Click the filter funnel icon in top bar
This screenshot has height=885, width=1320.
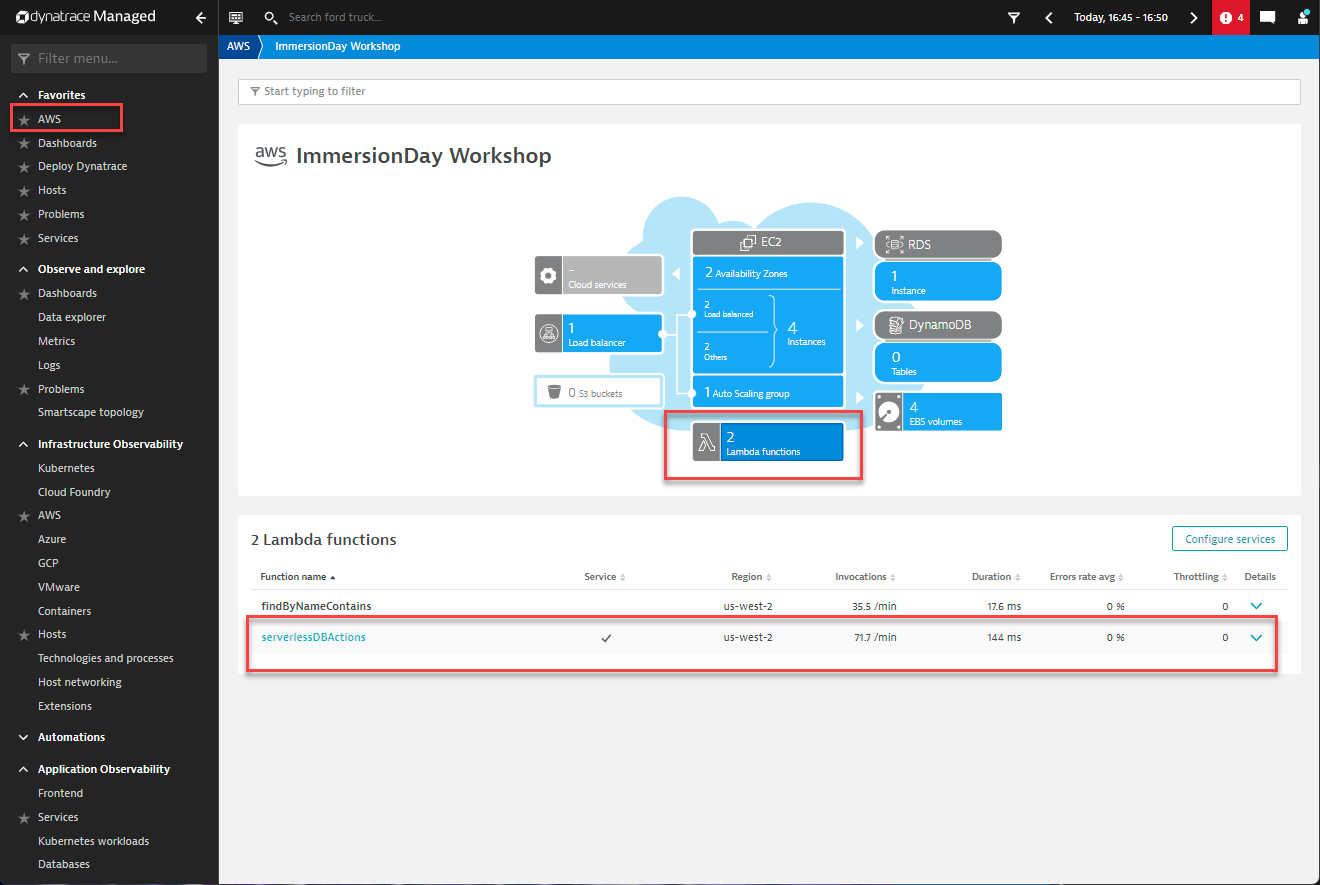(1014, 17)
